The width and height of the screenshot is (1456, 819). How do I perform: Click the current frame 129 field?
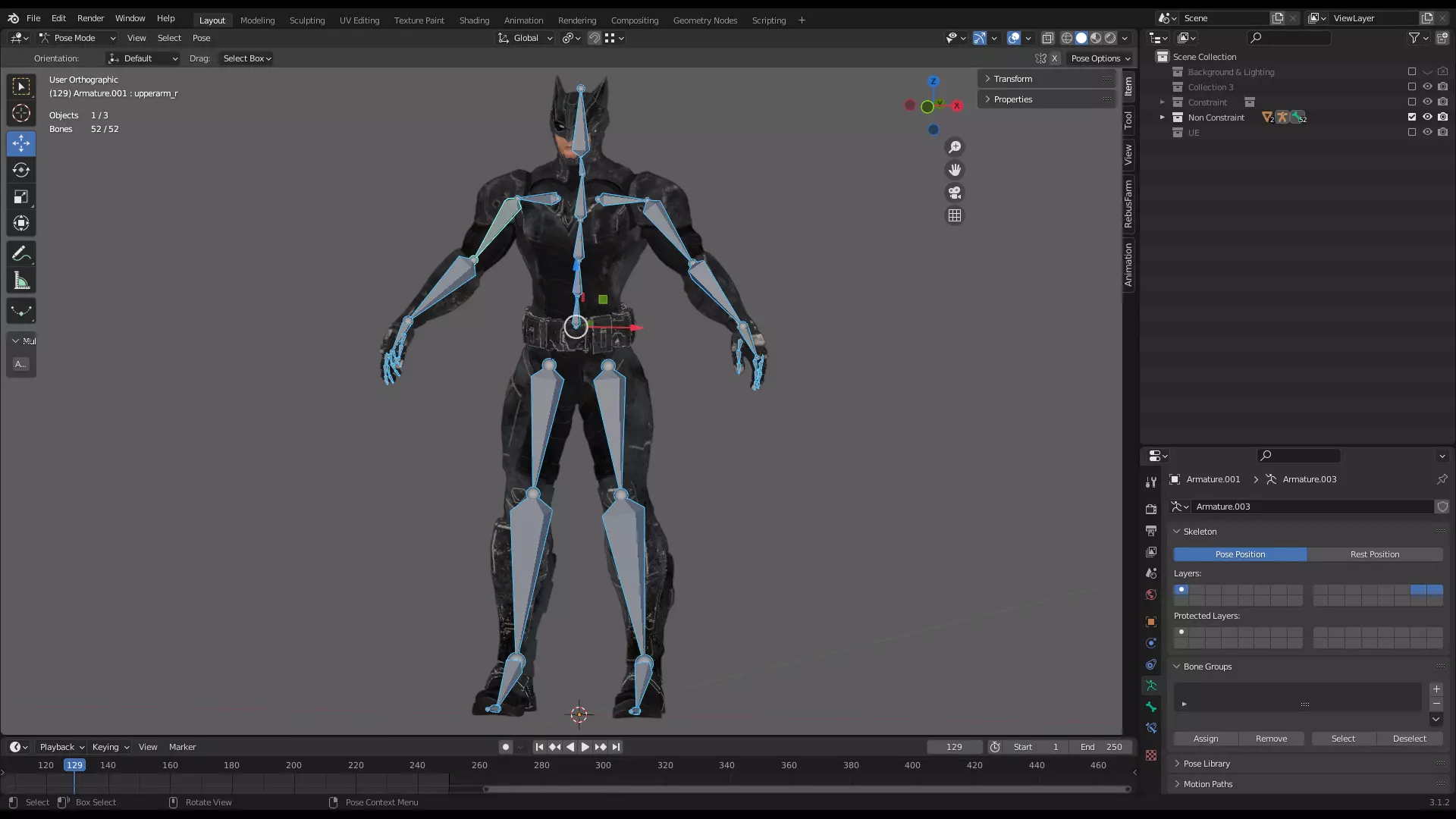955,747
